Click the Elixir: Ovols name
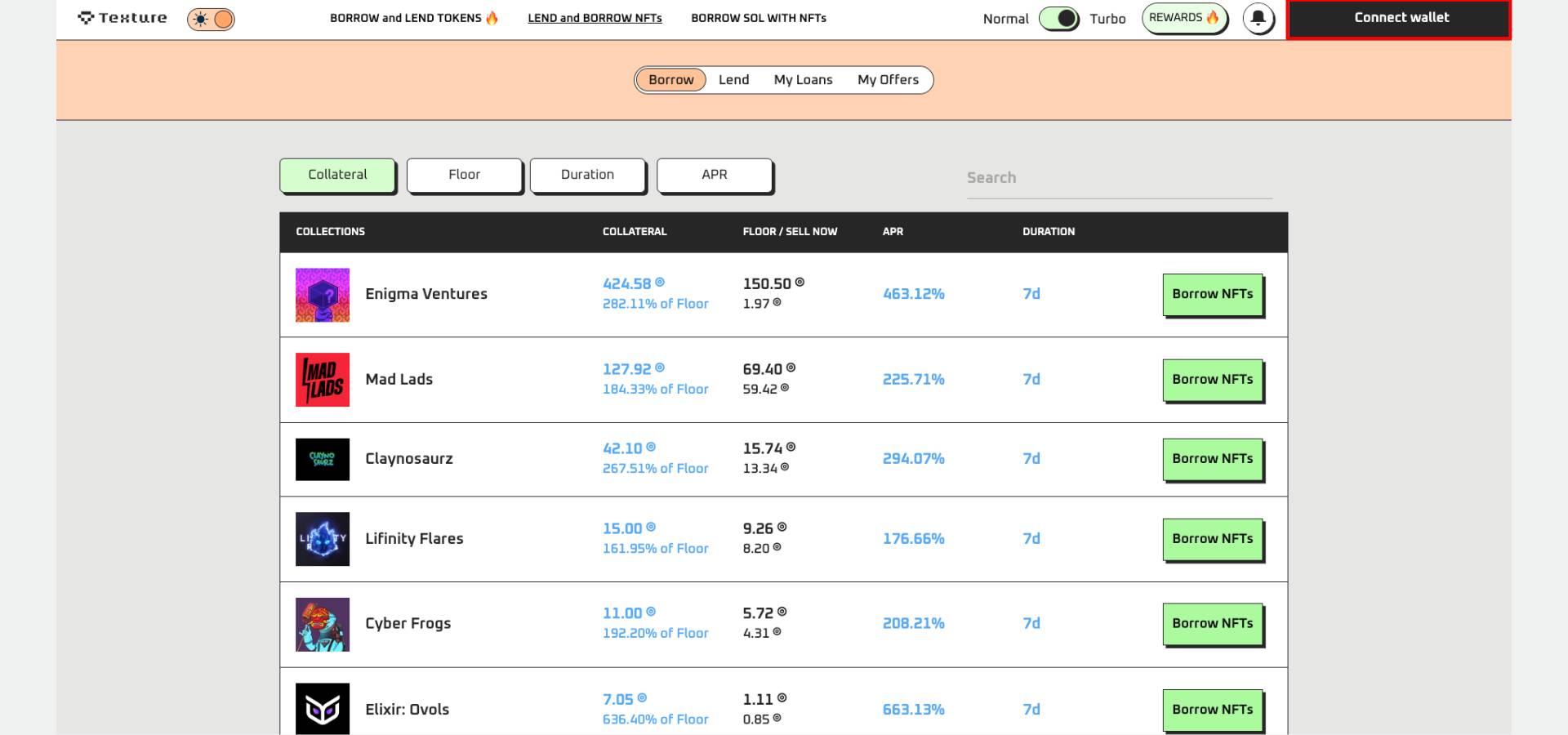 point(407,710)
